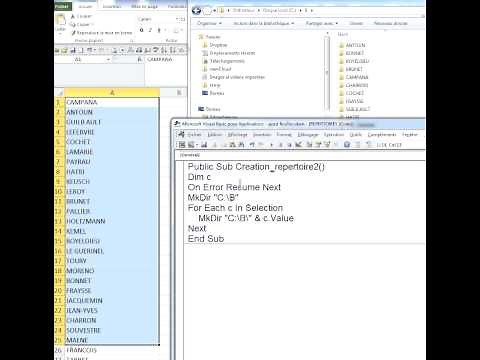Click the Nom column header in Explorer
The image size is (480, 360).
point(343,34)
